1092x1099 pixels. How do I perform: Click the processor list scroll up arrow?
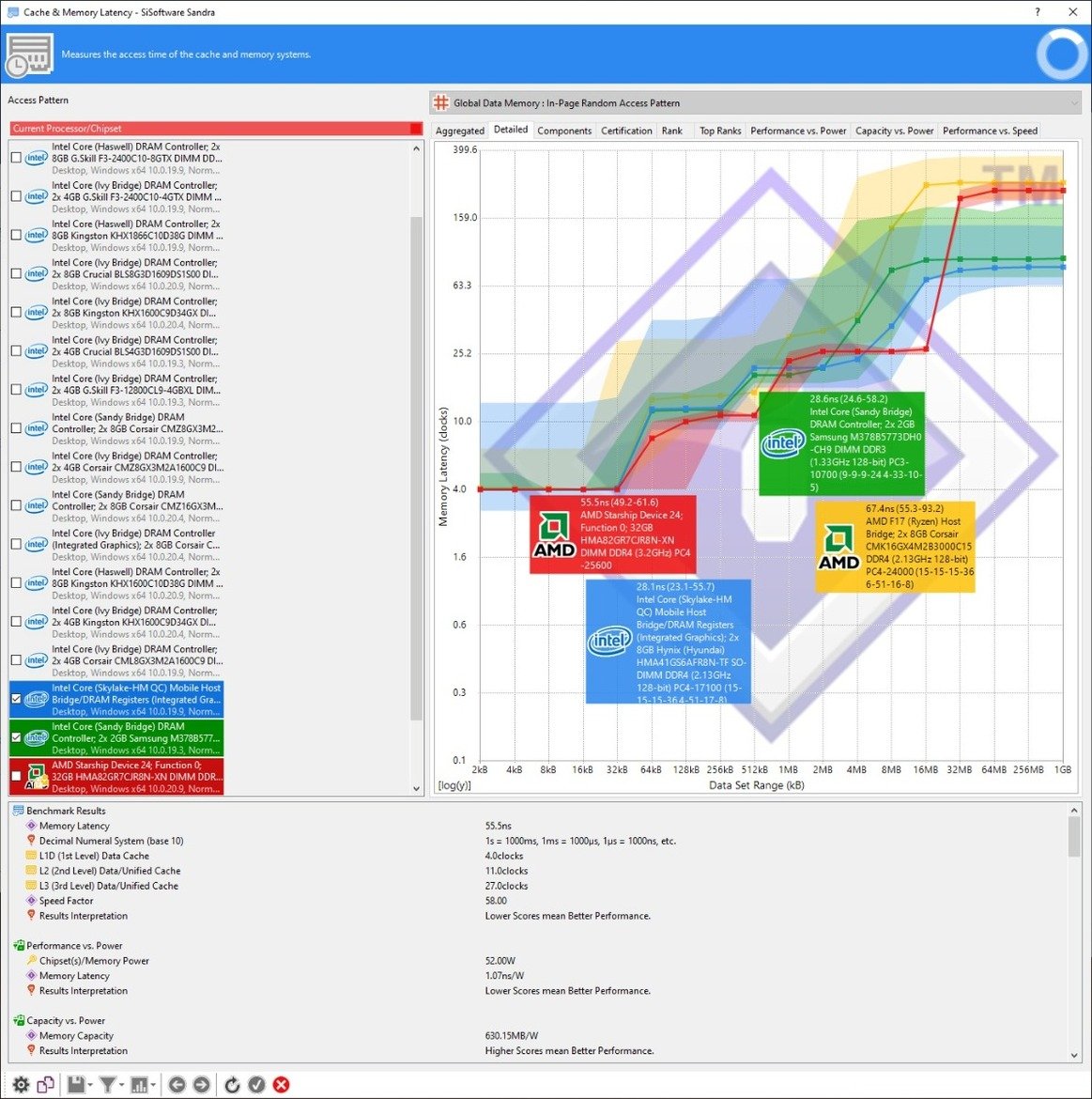click(x=416, y=148)
